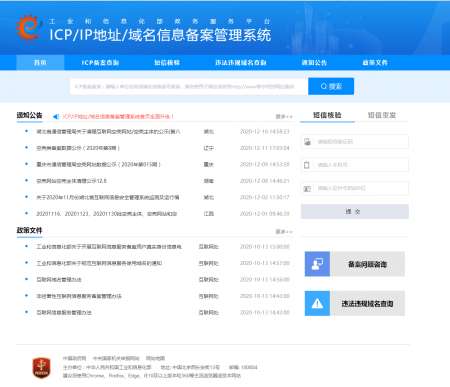
Task: Click the red government emblem badge
Action: point(41,368)
